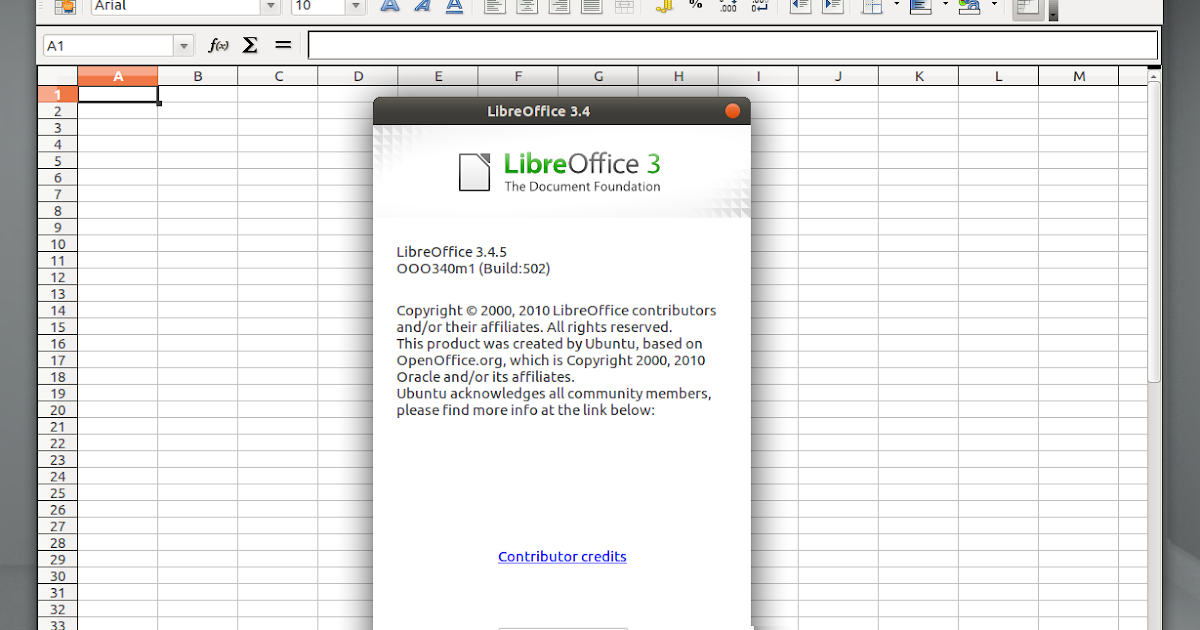The image size is (1200, 630).
Task: Format the cell as a percentage
Action: [x=696, y=8]
